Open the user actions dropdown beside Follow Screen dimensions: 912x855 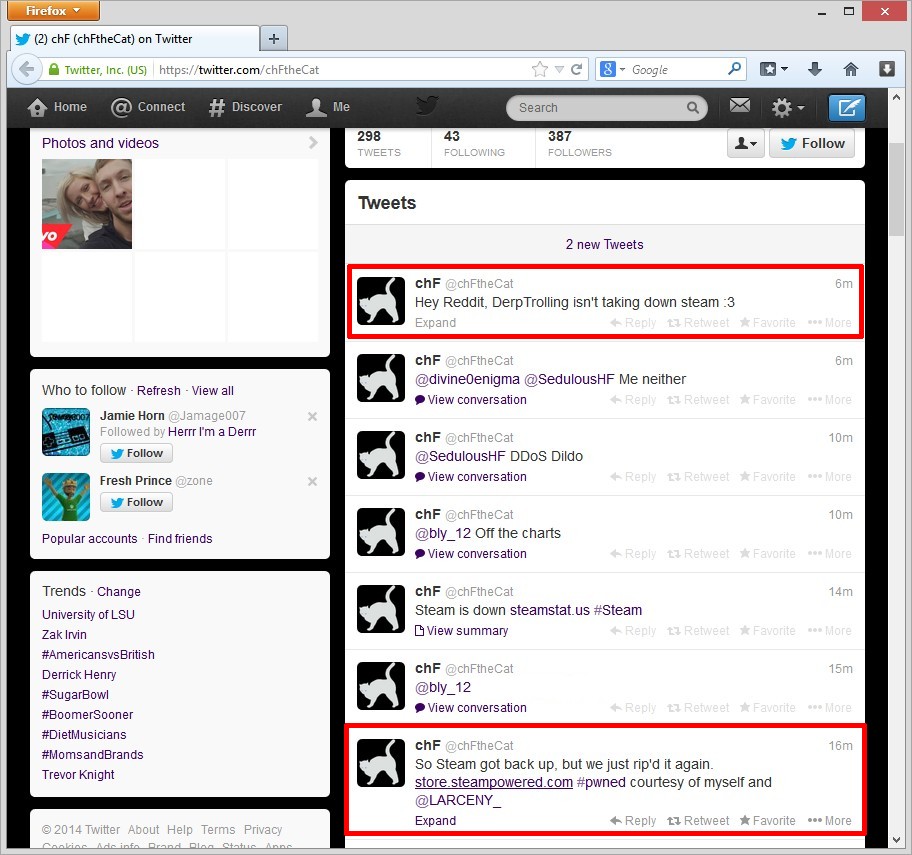[746, 143]
